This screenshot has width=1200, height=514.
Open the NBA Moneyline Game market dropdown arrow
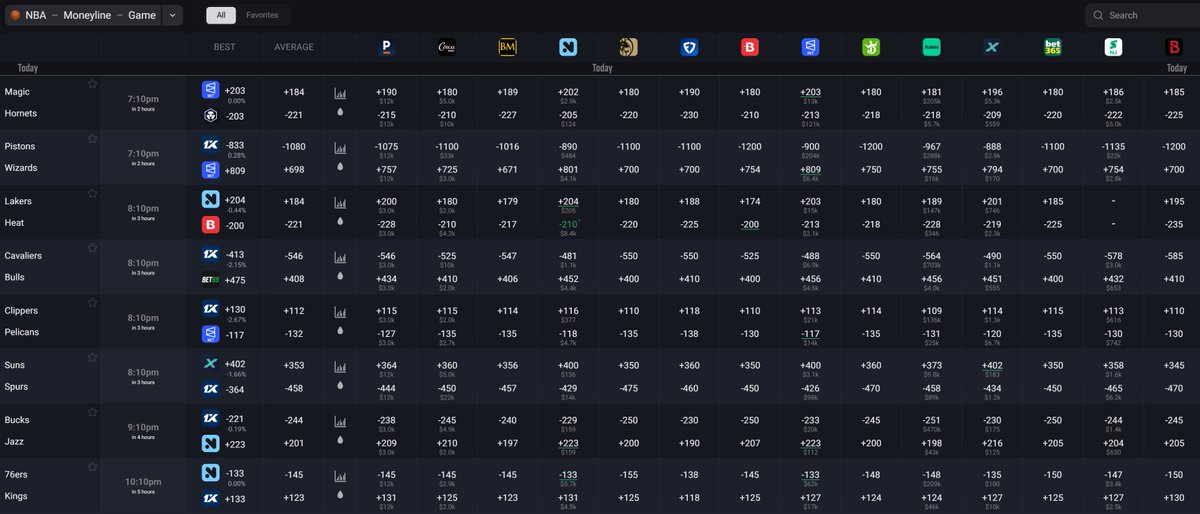172,15
